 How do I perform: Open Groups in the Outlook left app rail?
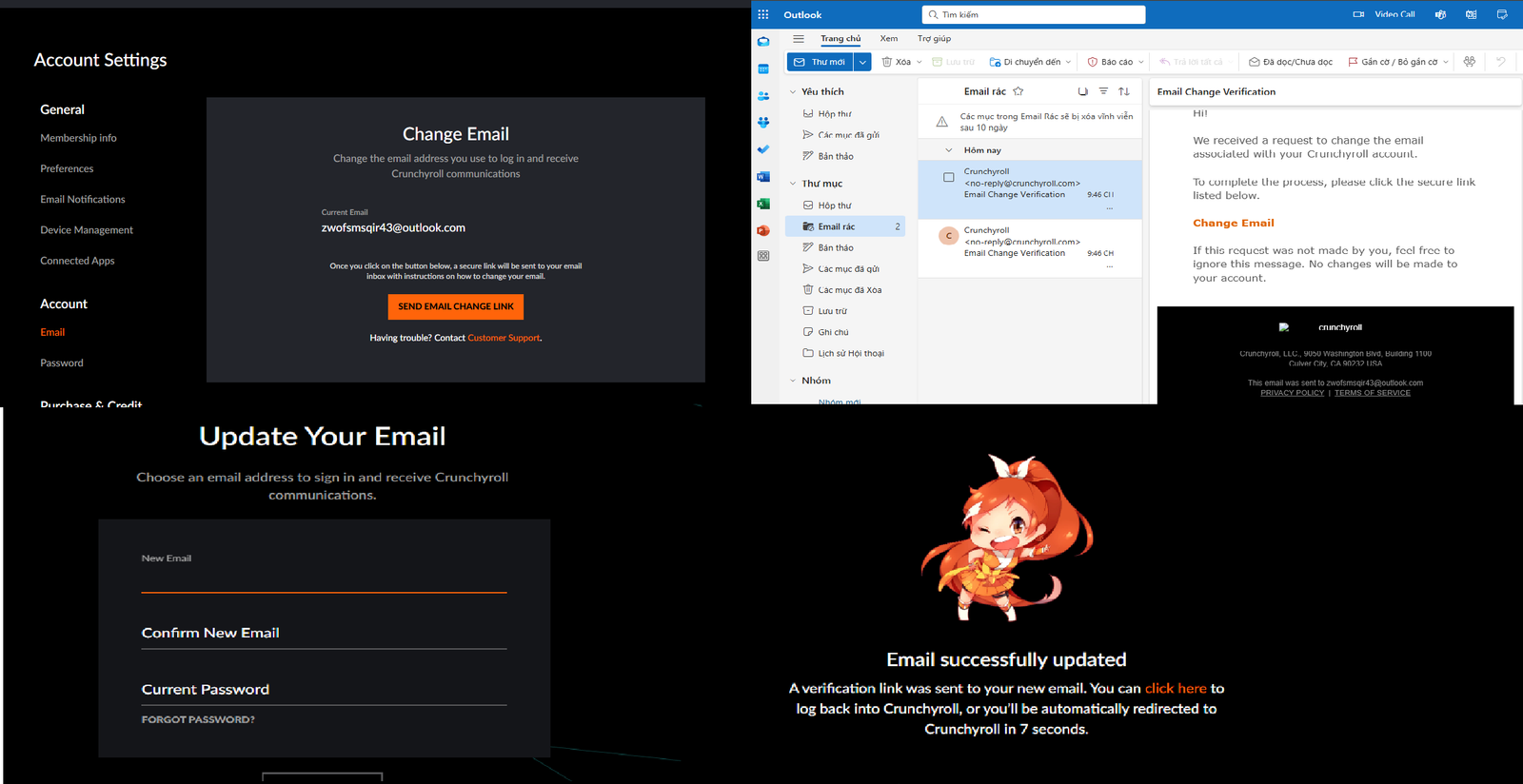(x=763, y=123)
